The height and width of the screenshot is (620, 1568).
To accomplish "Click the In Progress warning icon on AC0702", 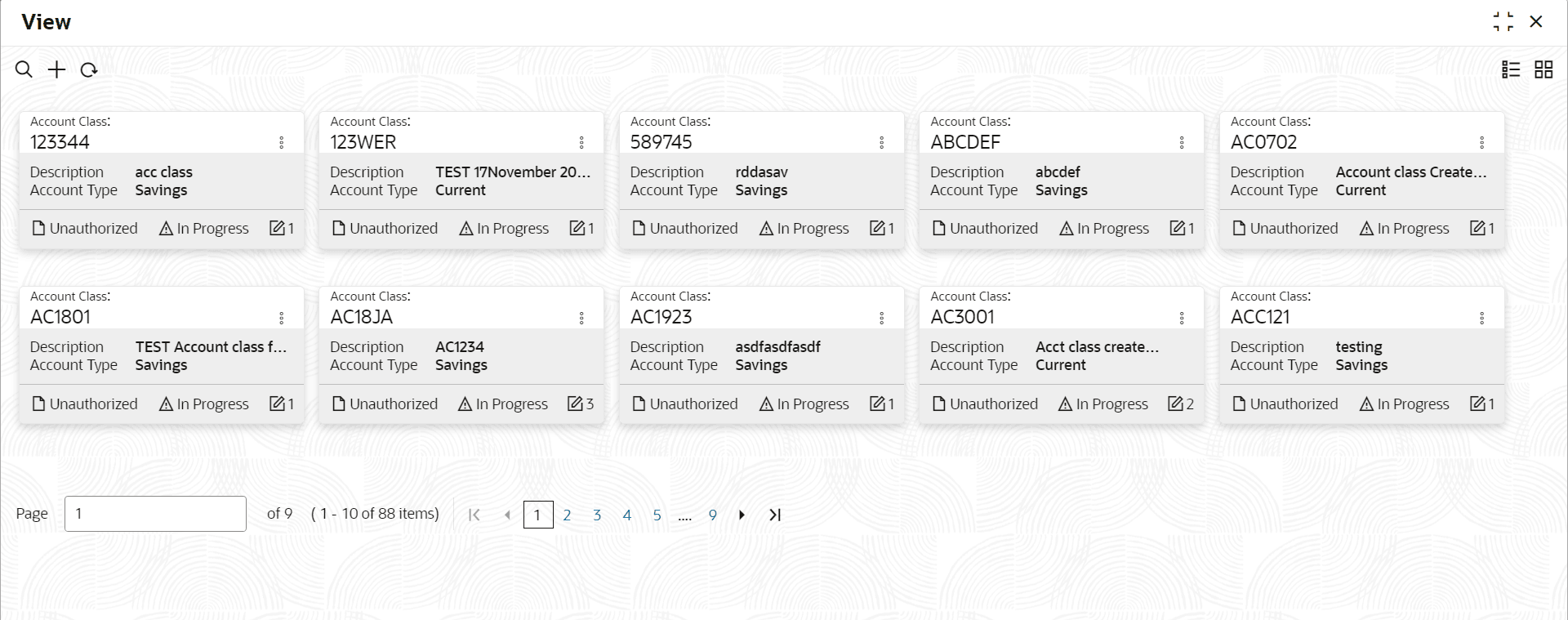I will [1366, 229].
